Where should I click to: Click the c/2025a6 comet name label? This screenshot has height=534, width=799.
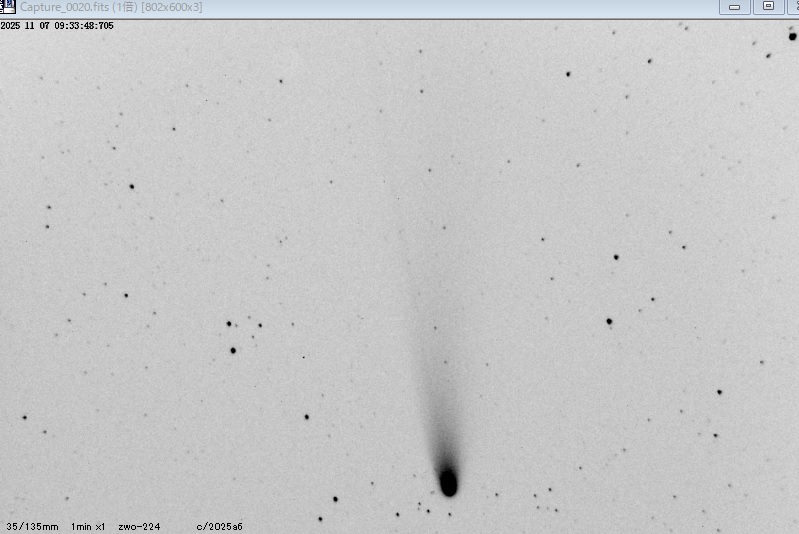coord(219,526)
